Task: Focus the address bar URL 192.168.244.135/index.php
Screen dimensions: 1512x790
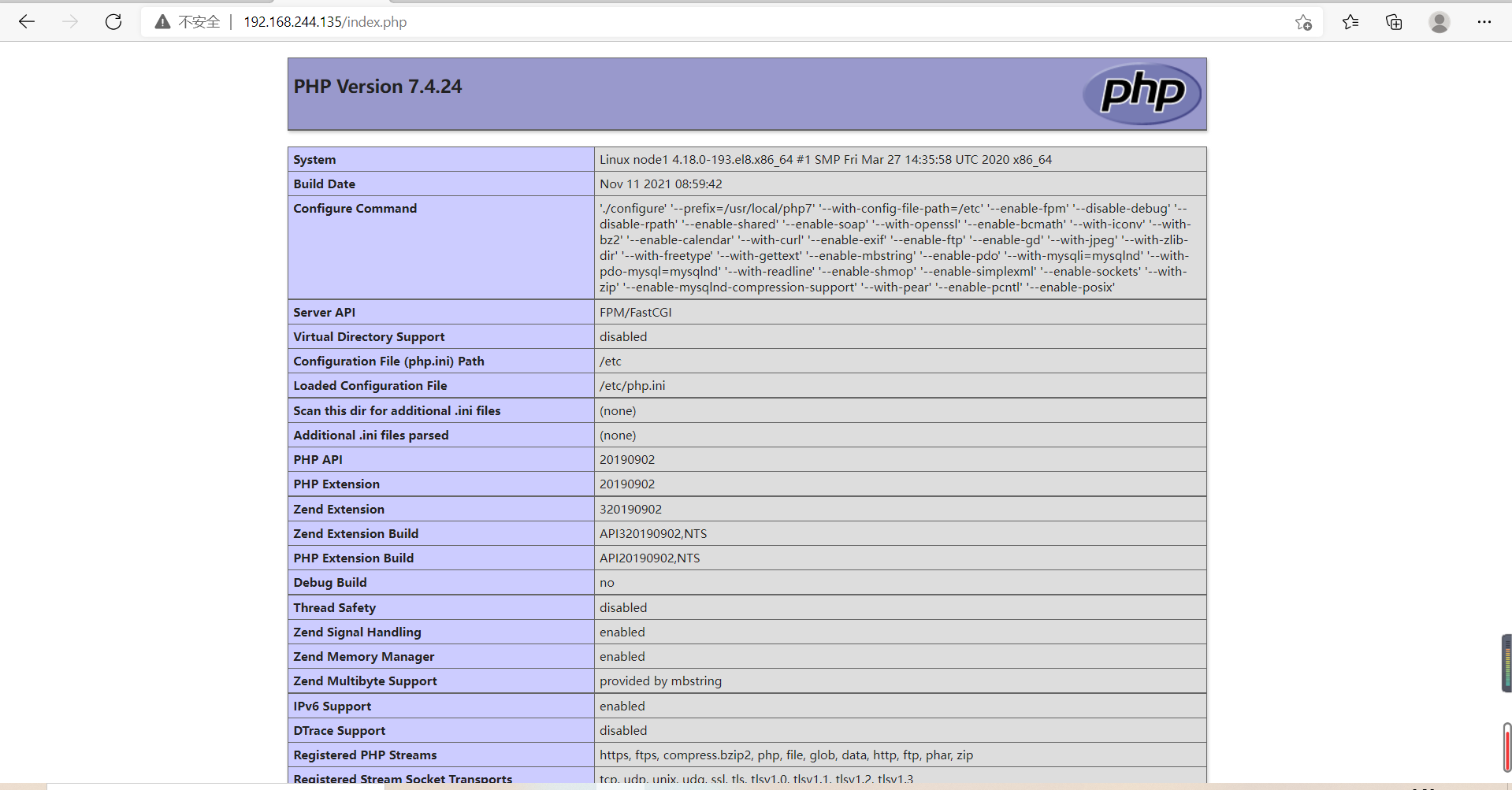Action: pos(325,22)
